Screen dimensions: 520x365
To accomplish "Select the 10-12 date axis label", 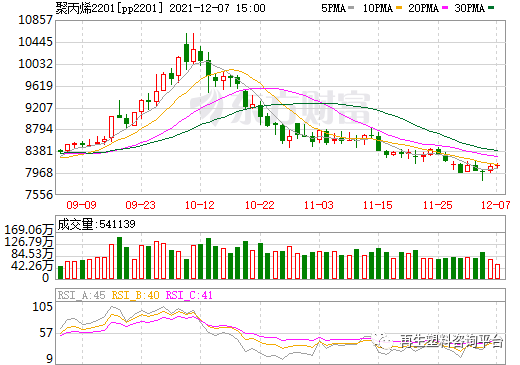I will point(200,205).
